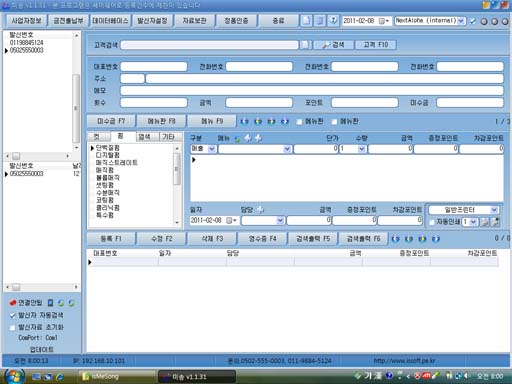Uncheck 발신자 자동검색 checkbox
Screen dimensions: 512x384
click(12, 315)
